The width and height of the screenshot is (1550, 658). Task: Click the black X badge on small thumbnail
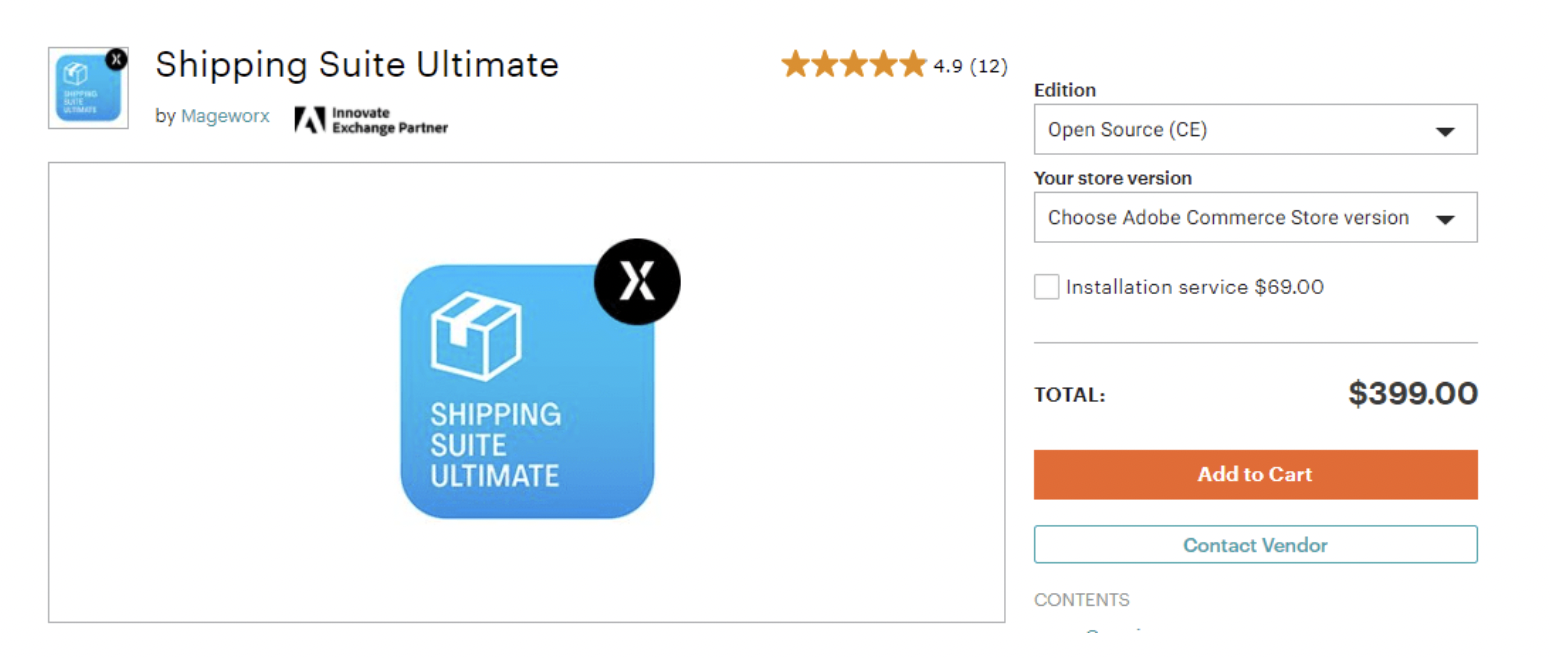coord(116,59)
